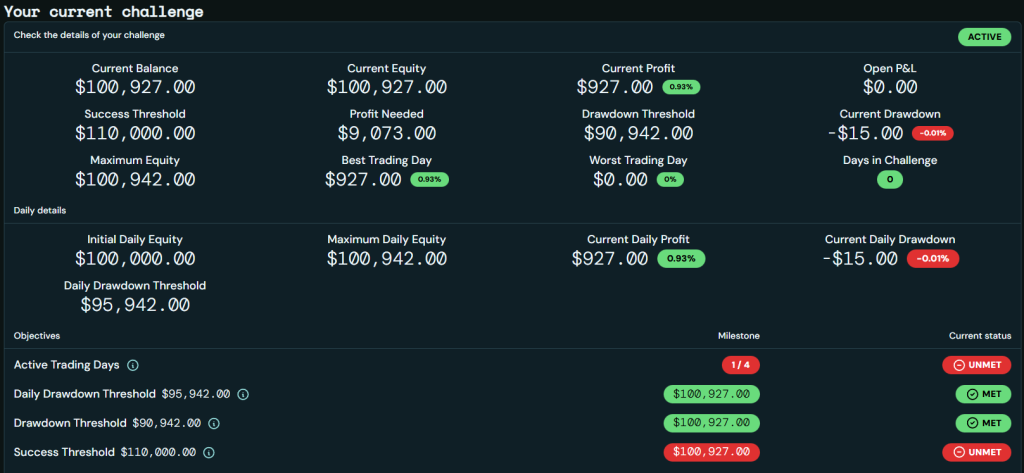This screenshot has height=473, width=1024.
Task: Click MET status badge in Drawdown Threshold row
Action: [983, 423]
